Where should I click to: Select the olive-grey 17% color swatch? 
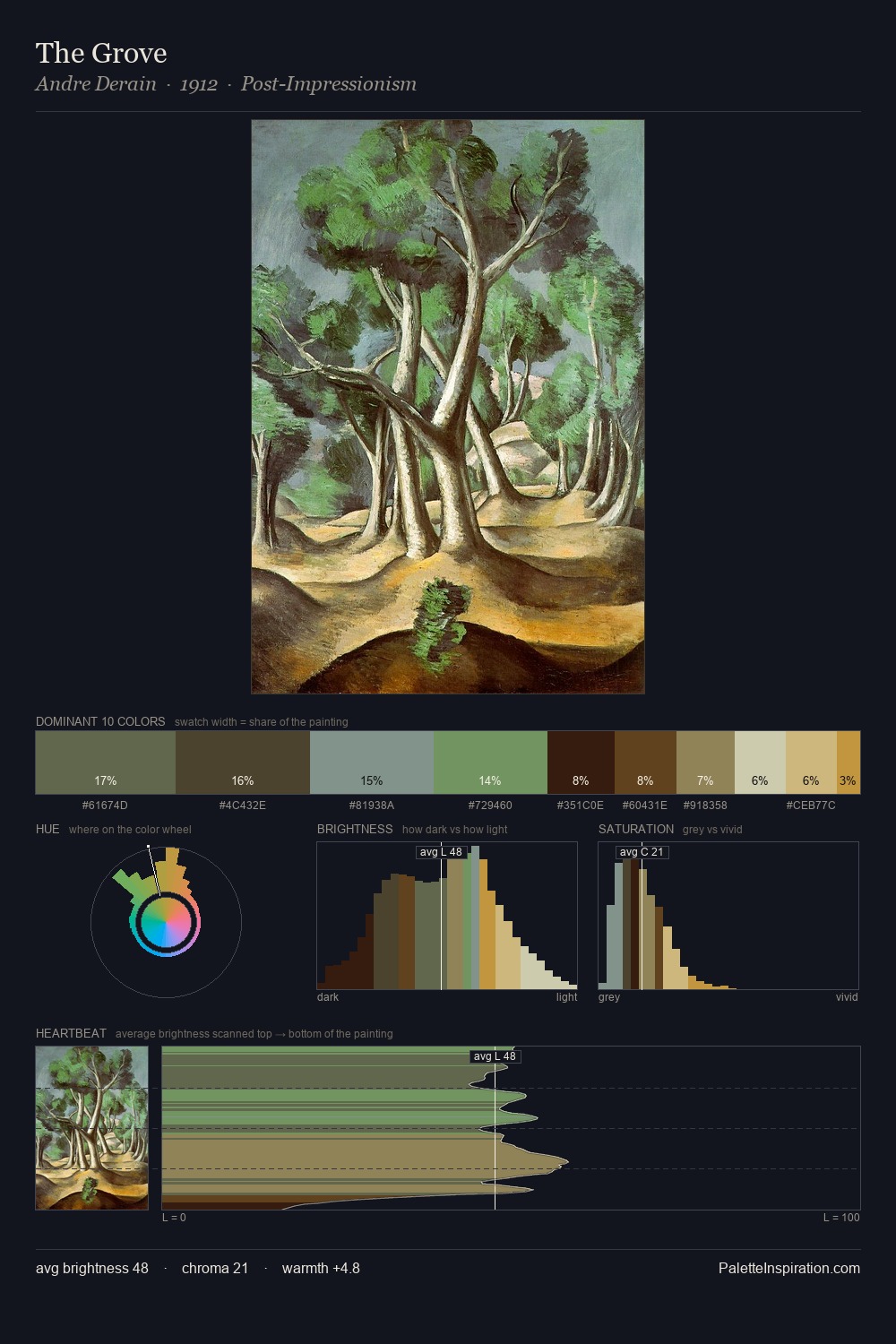[x=106, y=762]
